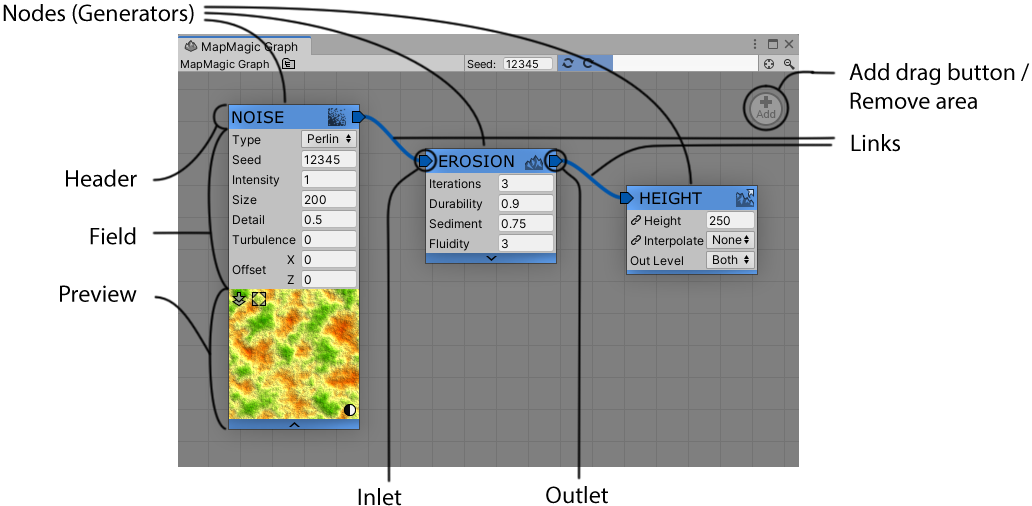
Task: Expand the Erosion node bottom chevron
Action: [491, 258]
